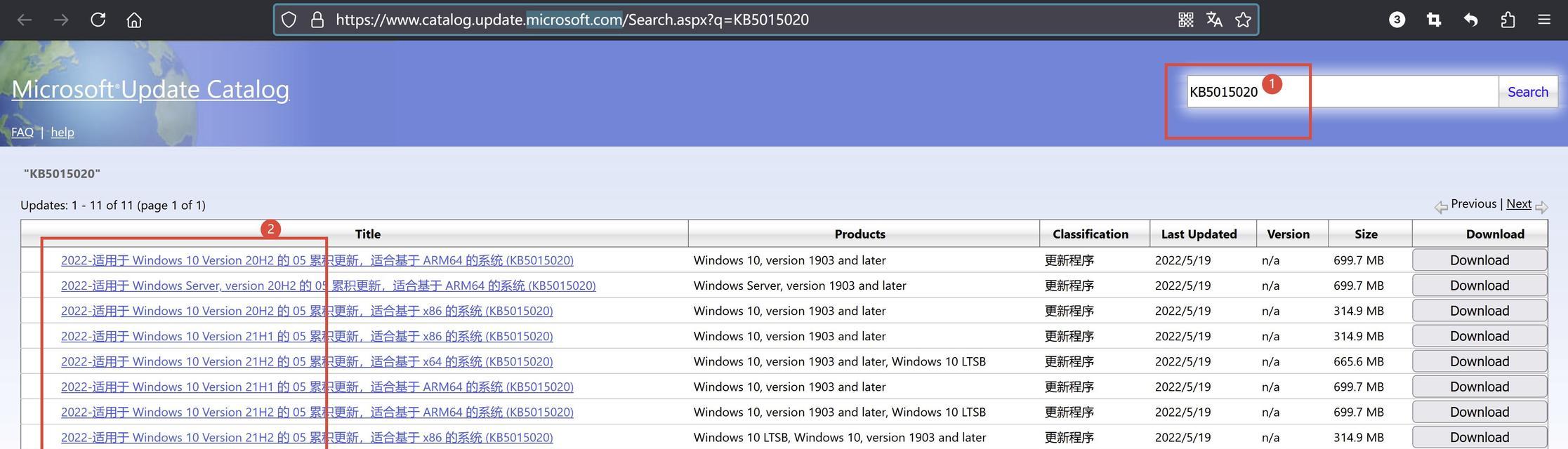Download the Windows 10 20H2 ARM64 update

pyautogui.click(x=1480, y=260)
